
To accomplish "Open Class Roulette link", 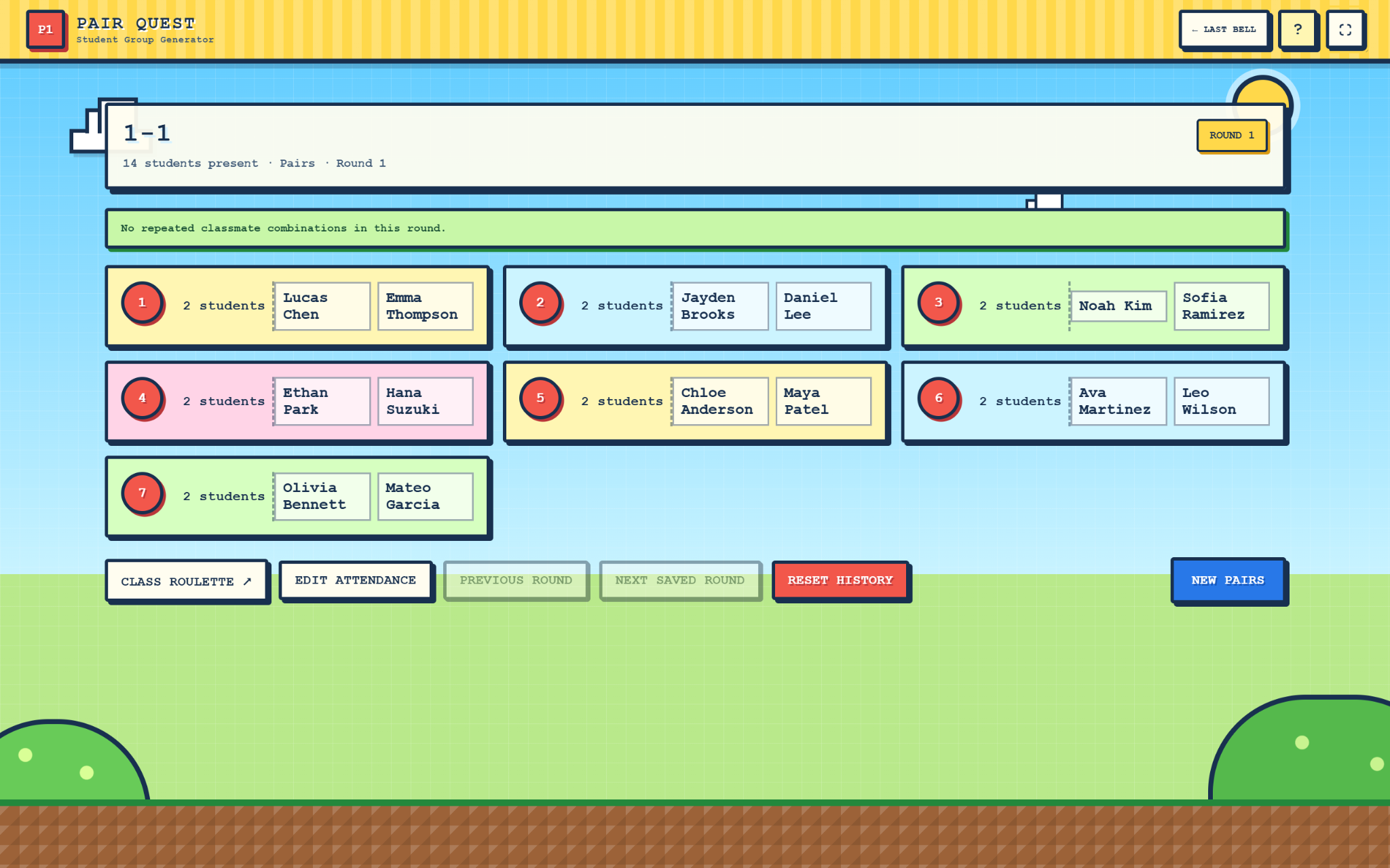I will (186, 581).
